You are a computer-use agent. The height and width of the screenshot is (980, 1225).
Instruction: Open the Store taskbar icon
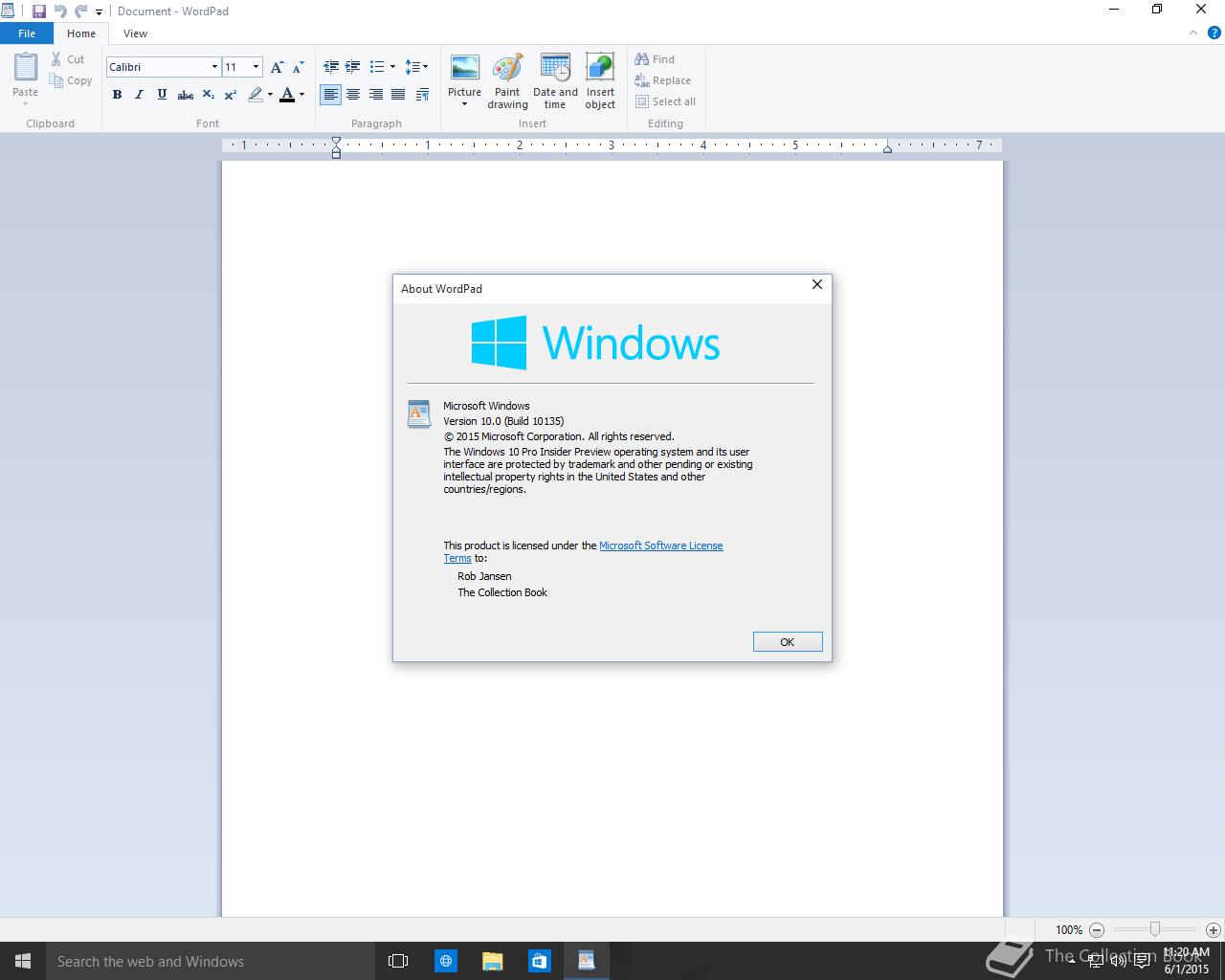539,961
